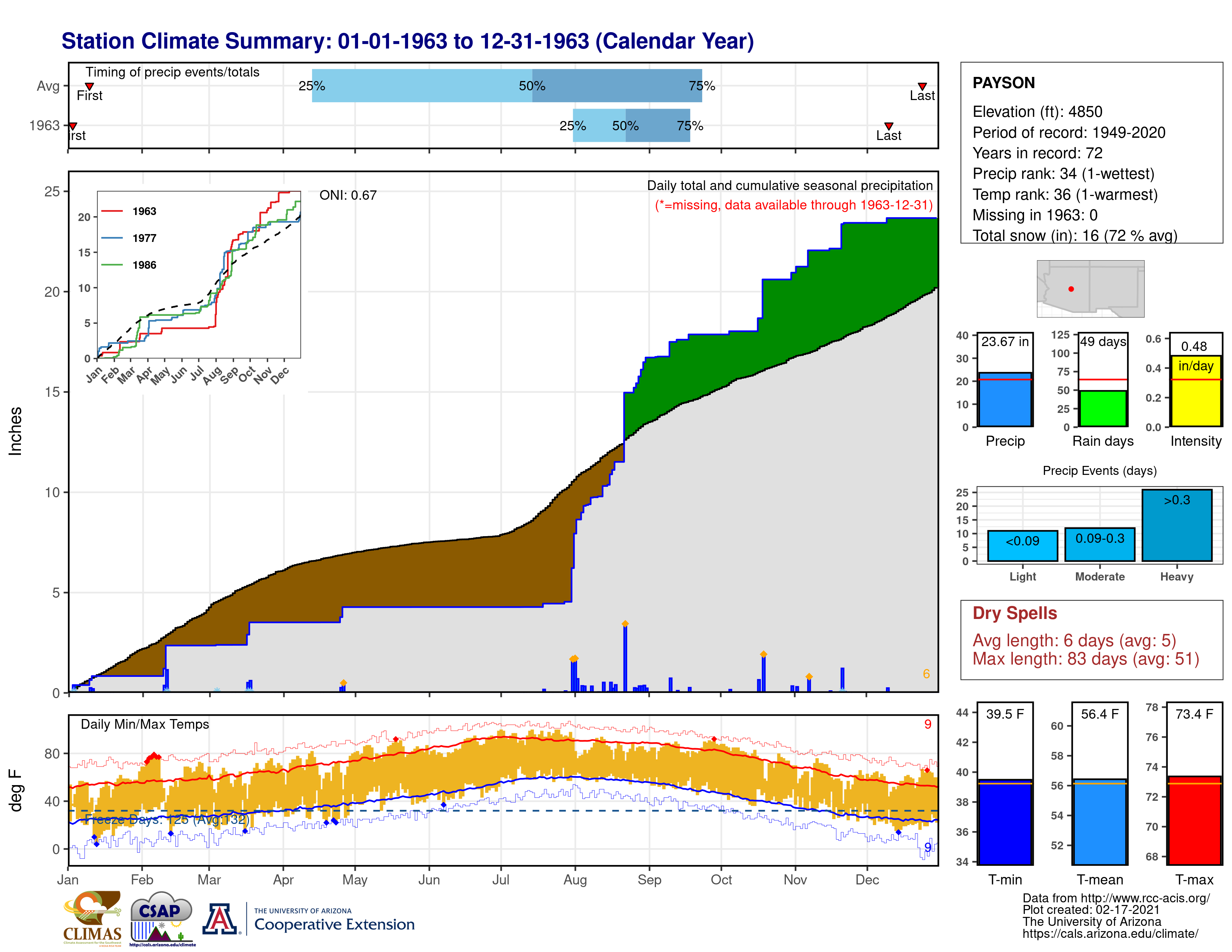Click the Moderate 0.09-0.3 events bar
The width and height of the screenshot is (1232, 952).
tap(1099, 544)
